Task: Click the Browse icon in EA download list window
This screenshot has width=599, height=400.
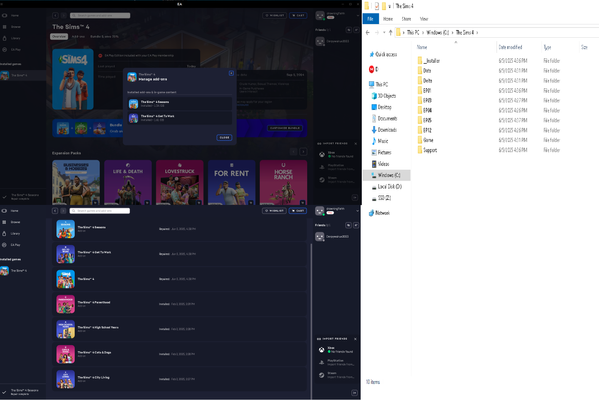Action: click(x=5, y=222)
